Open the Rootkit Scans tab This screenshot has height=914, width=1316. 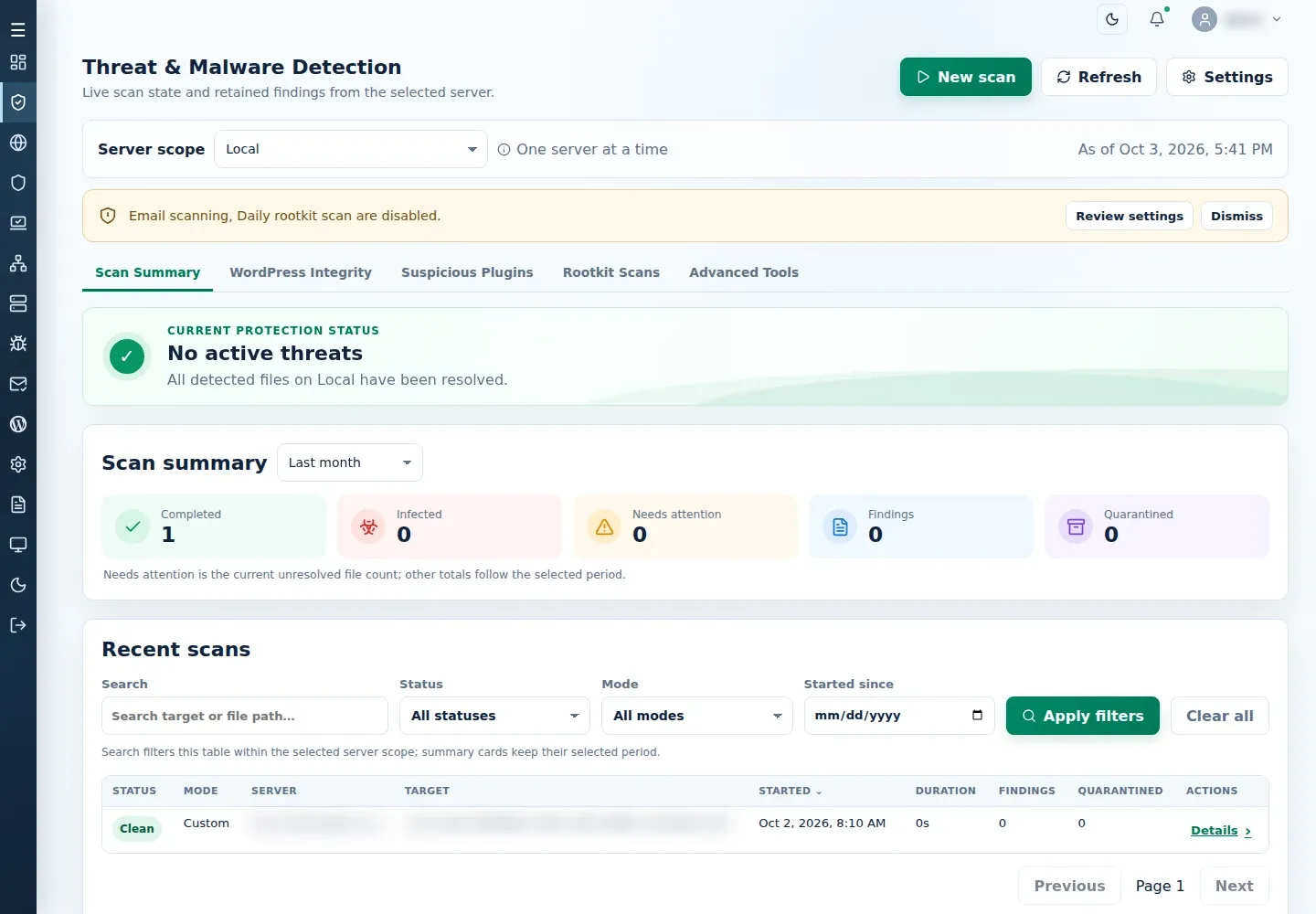[611, 272]
